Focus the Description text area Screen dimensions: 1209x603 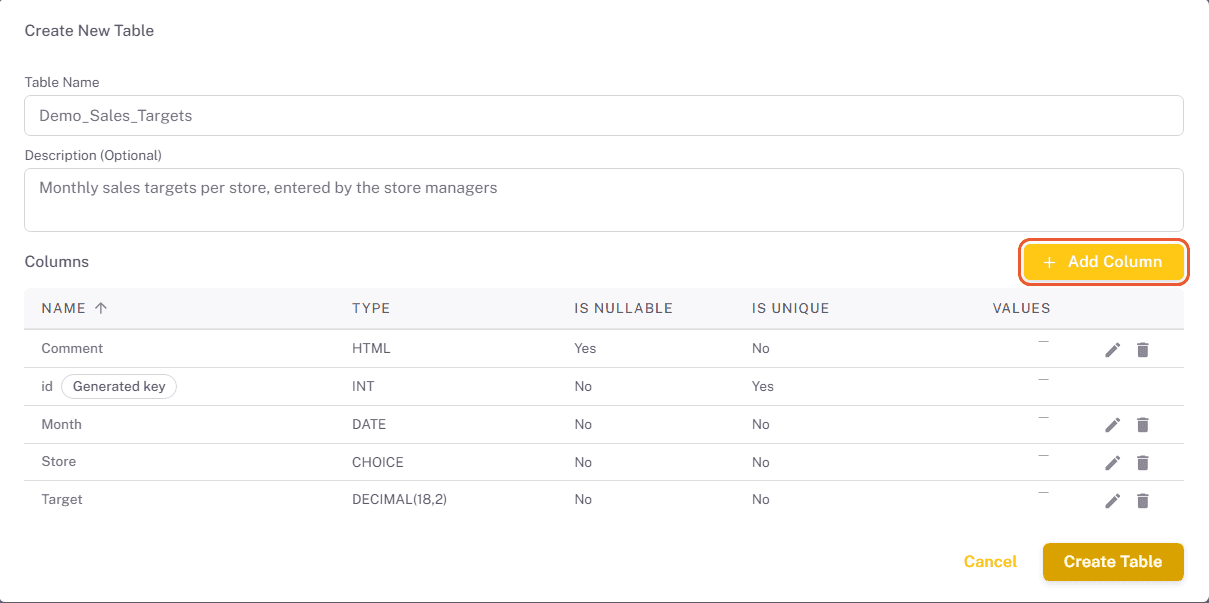point(604,200)
